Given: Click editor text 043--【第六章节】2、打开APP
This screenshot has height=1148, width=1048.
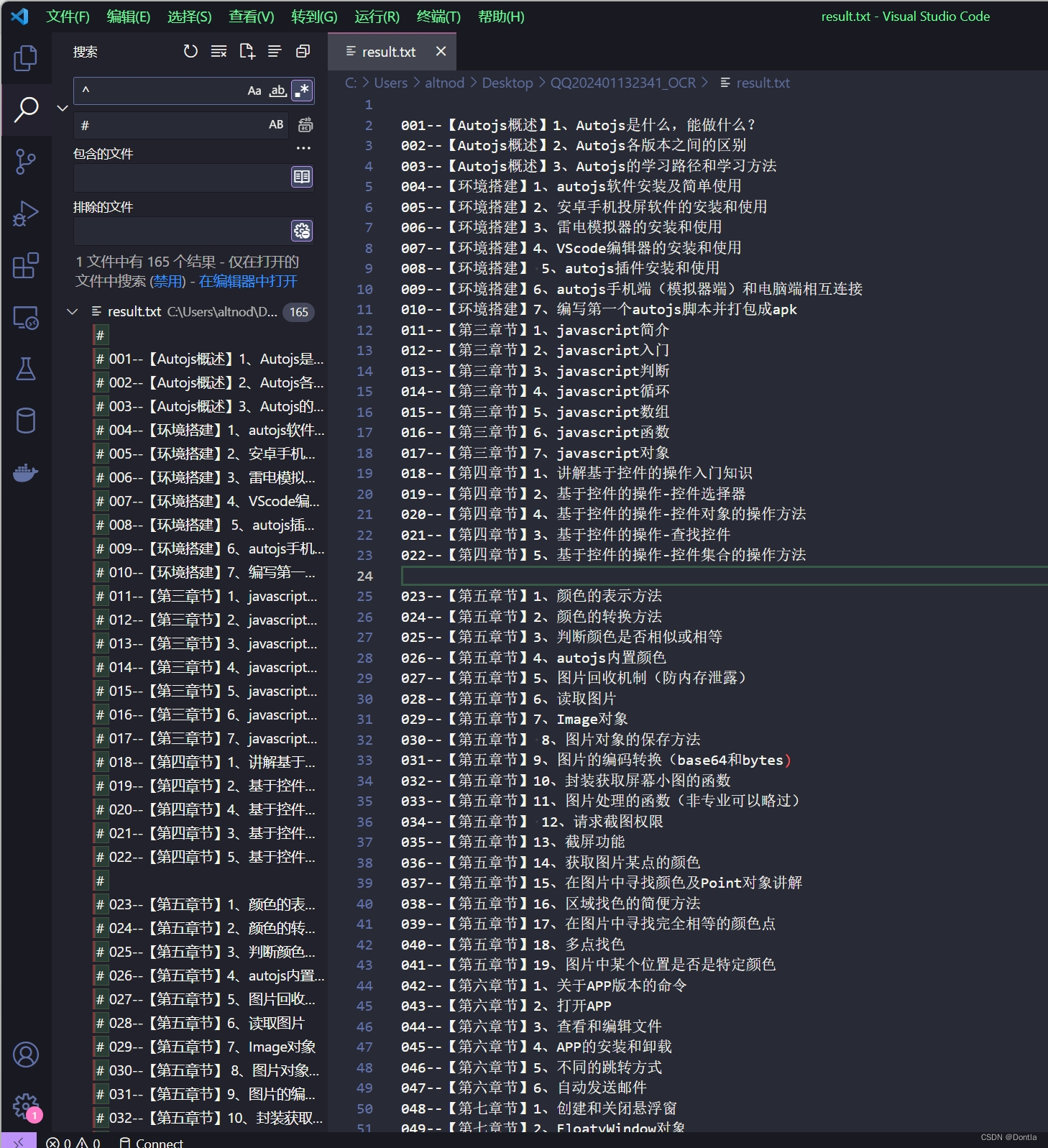Looking at the screenshot, I should coord(506,1006).
